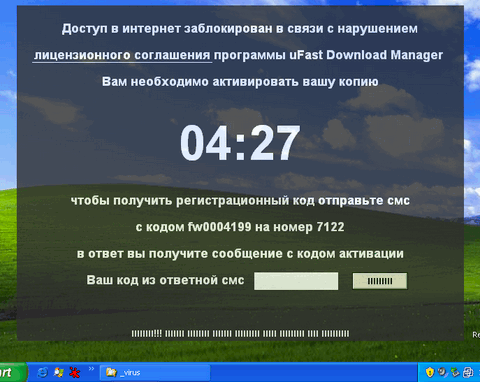The width and height of the screenshot is (480, 382).
Task: Open the Safely Remove Hardware tray icon
Action: [455, 372]
